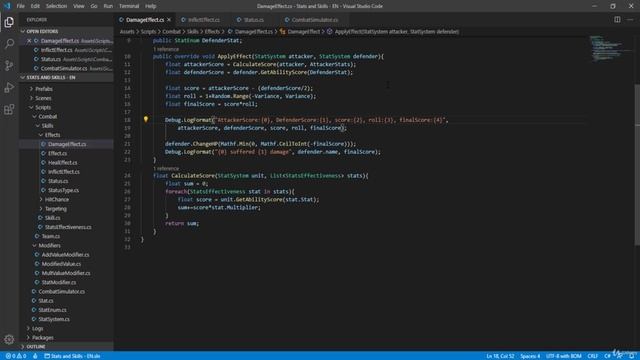Image resolution: width=640 pixels, height=360 pixels.
Task: Collapse the Open Editors section
Action: pos(67,31)
